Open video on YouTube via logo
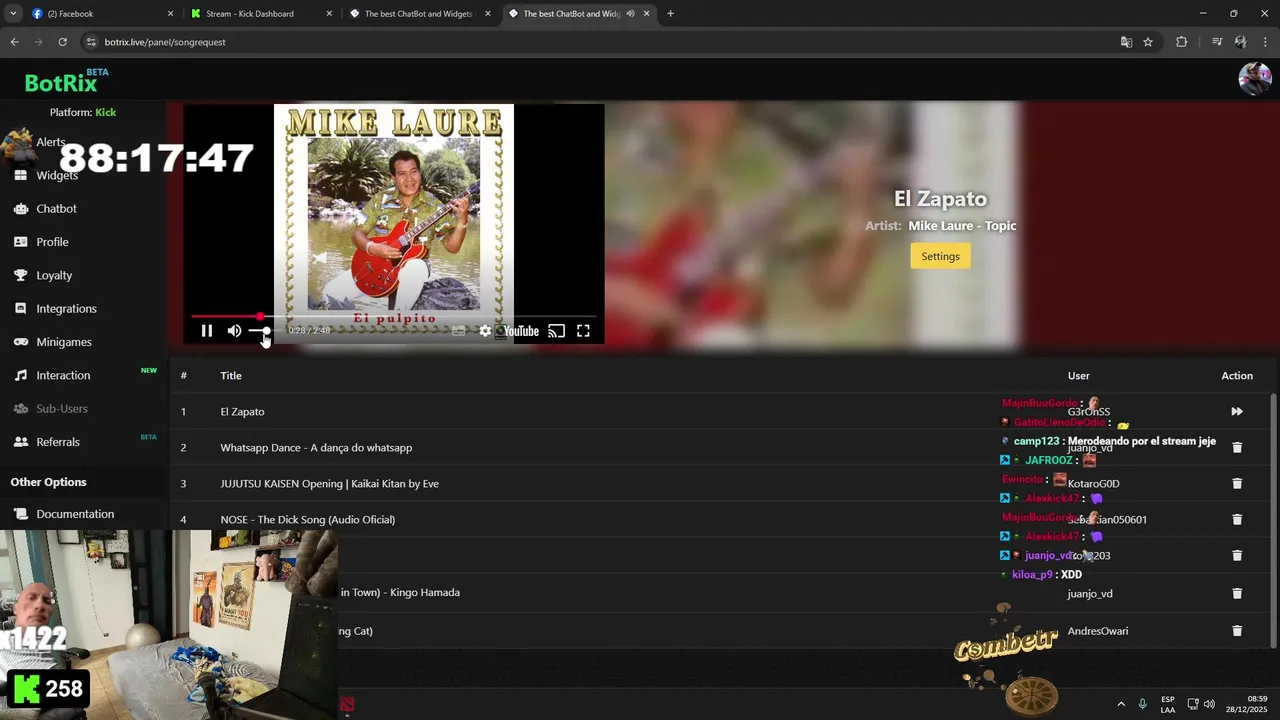 pyautogui.click(x=520, y=331)
